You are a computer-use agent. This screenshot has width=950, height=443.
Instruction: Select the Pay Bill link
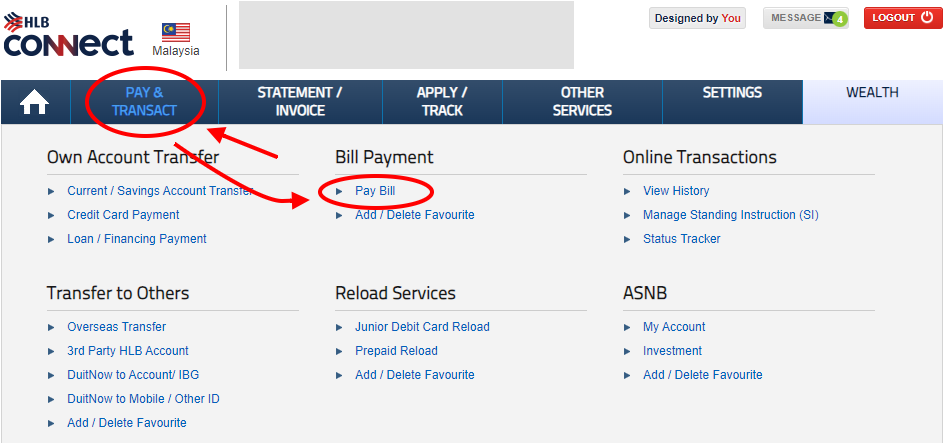point(375,191)
